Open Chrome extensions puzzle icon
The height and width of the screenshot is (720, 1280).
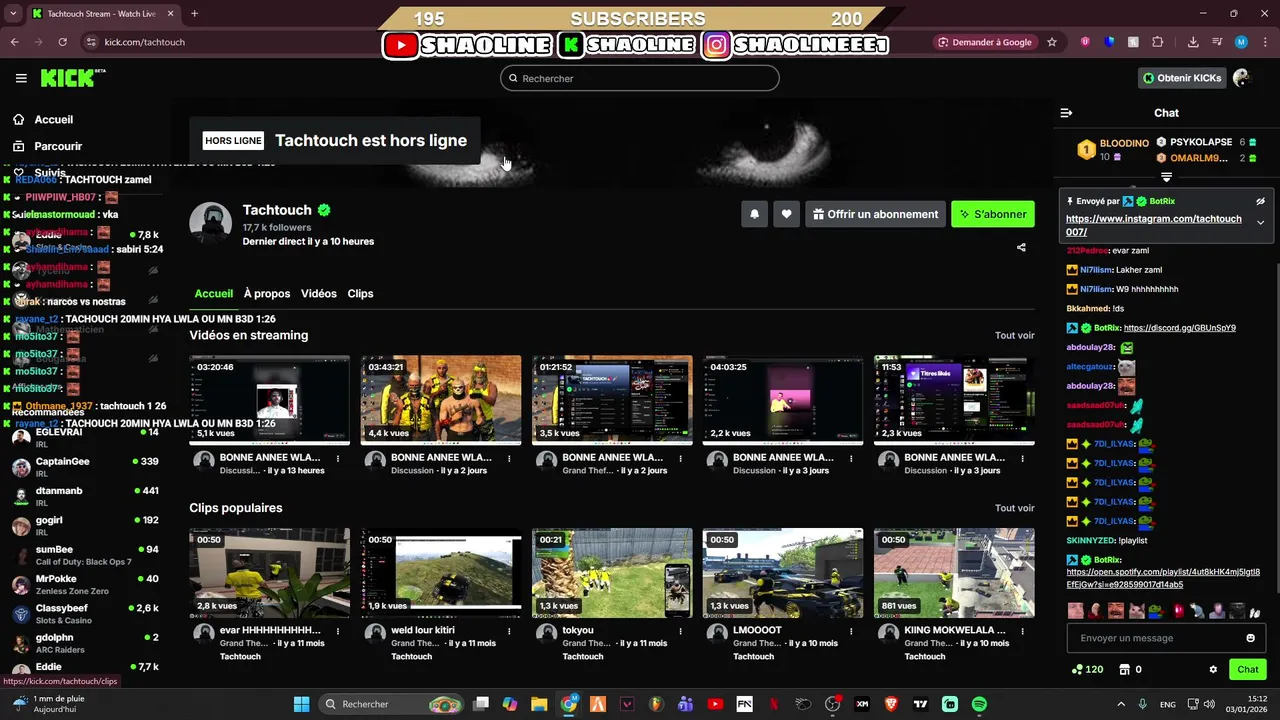(x=1158, y=42)
